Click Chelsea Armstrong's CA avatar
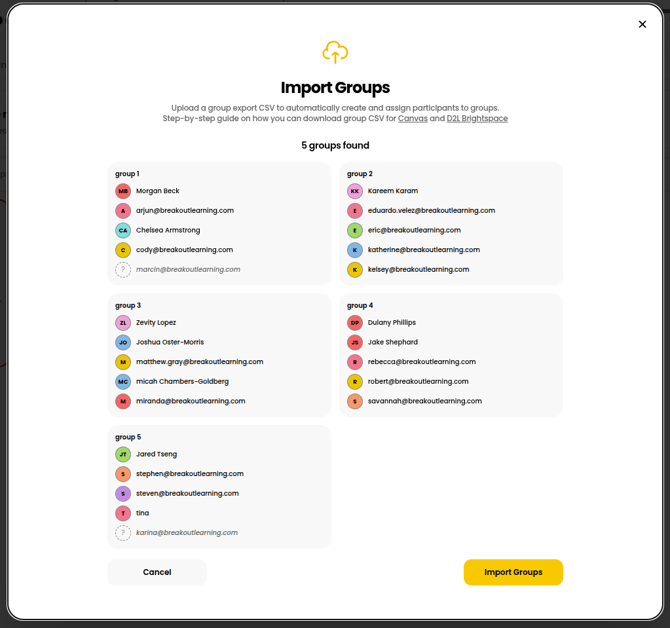The width and height of the screenshot is (670, 628). [x=123, y=230]
